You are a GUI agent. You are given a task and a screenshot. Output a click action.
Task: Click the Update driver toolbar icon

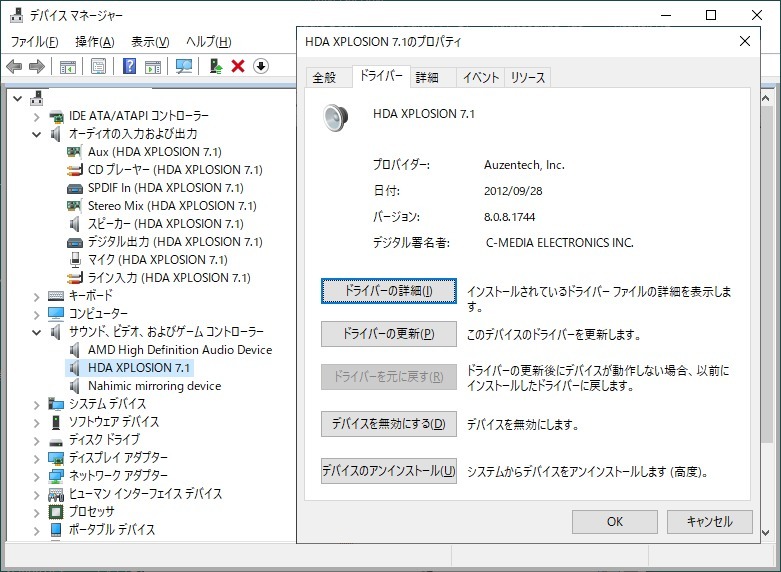216,66
